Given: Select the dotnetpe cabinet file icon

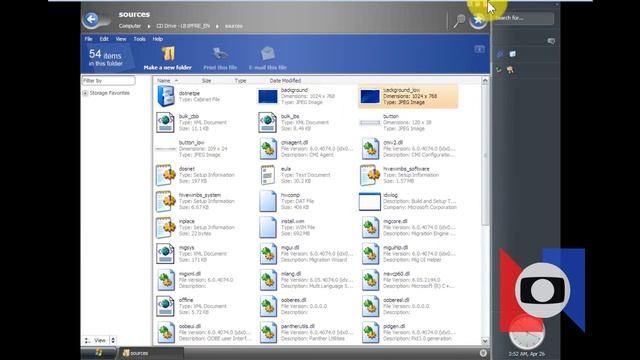Looking at the screenshot, I should pyautogui.click(x=166, y=96).
